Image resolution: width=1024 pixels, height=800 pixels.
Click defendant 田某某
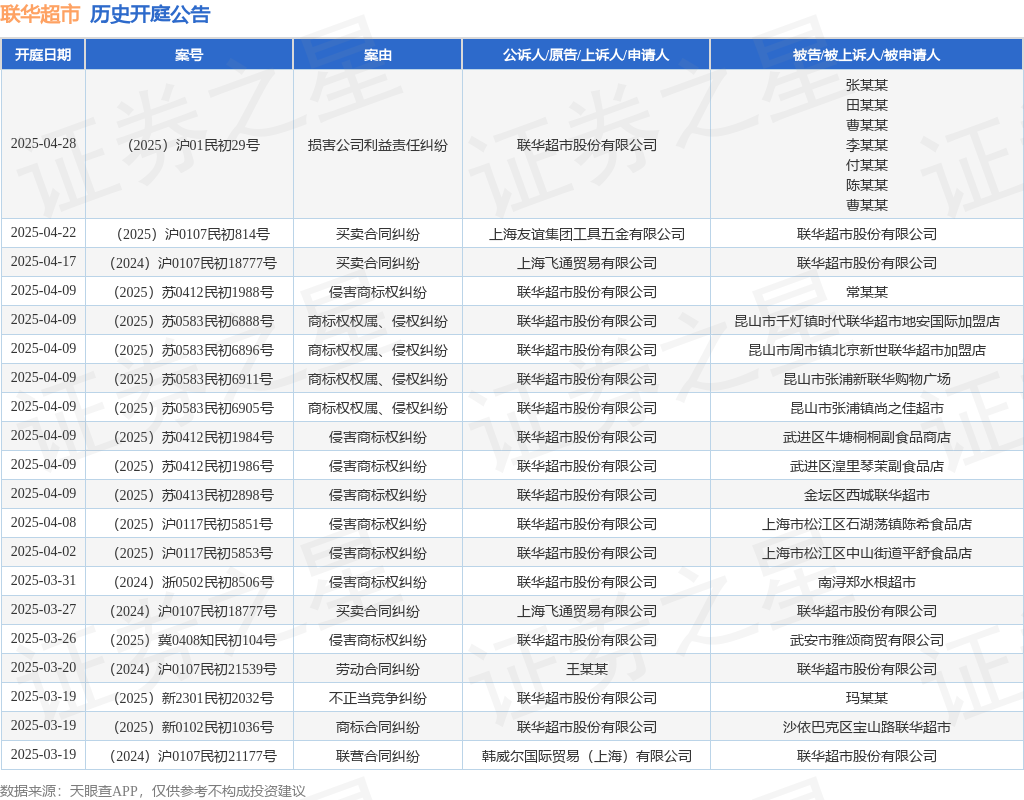pos(867,105)
